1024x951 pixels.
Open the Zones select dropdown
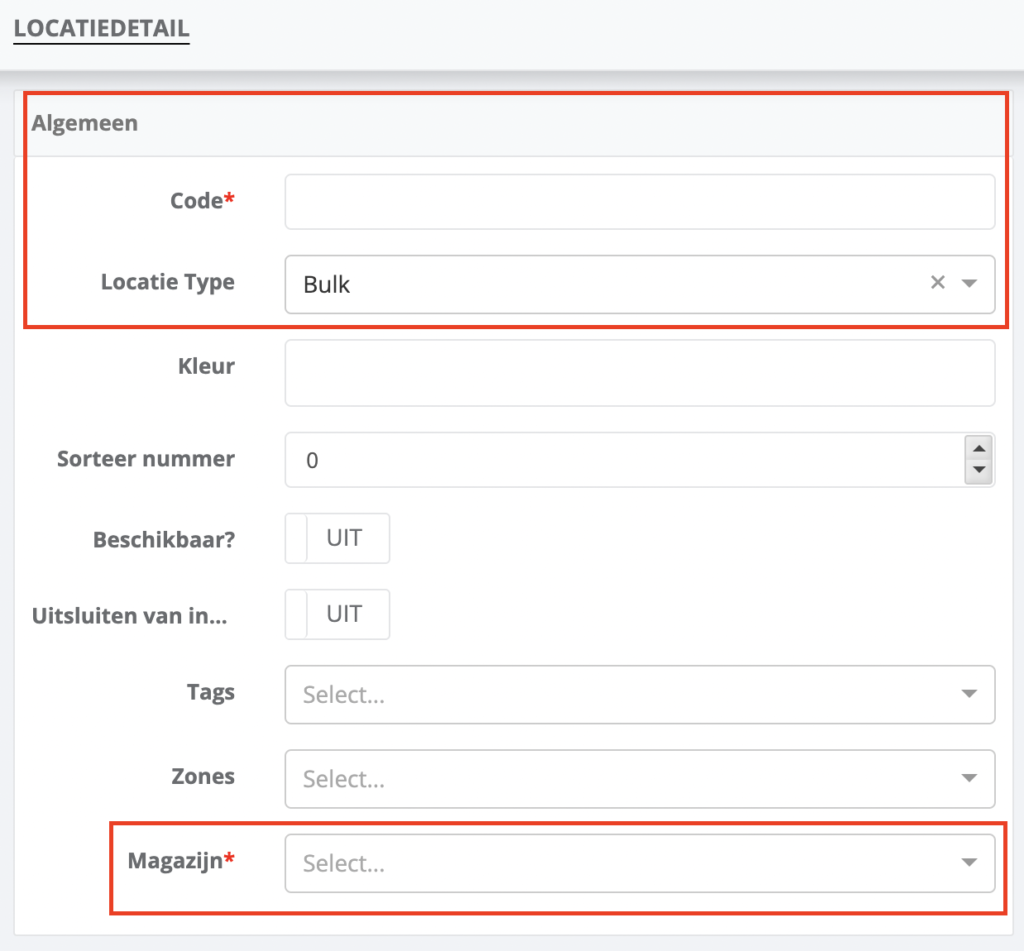(x=639, y=779)
